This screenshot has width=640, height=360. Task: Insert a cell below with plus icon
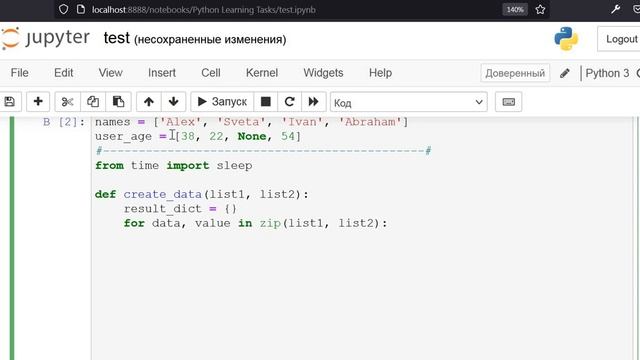(38, 102)
